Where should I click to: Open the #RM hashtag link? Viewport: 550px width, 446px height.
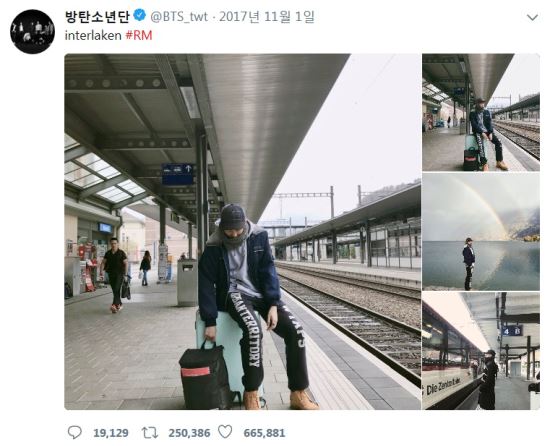[x=139, y=35]
